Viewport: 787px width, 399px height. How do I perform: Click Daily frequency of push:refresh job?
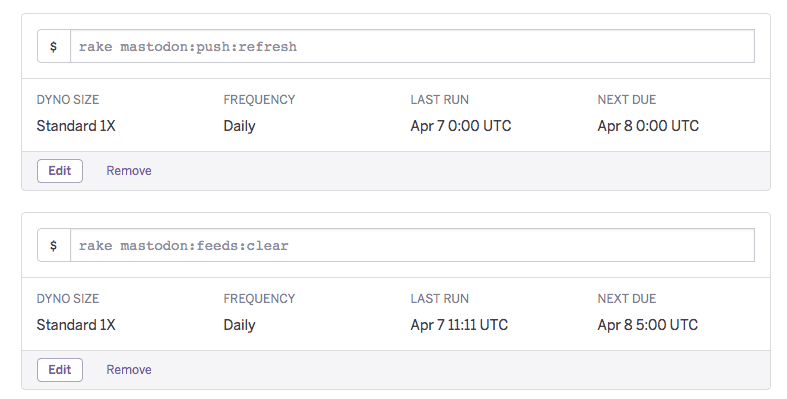(x=239, y=126)
